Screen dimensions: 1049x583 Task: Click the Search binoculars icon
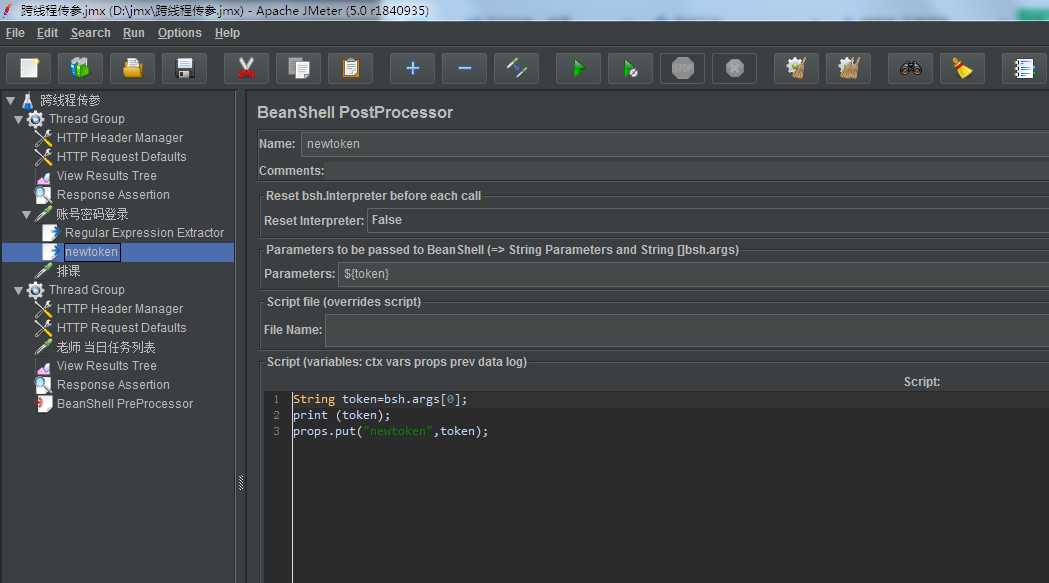pos(911,68)
